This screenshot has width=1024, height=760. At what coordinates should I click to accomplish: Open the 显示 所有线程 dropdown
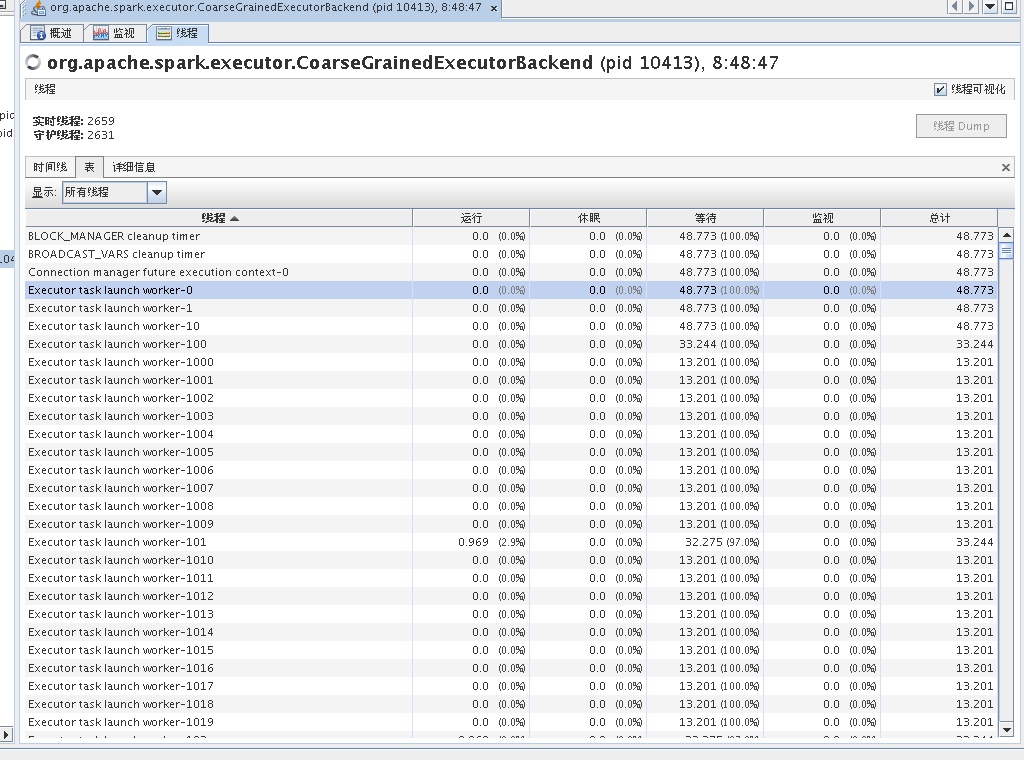tap(157, 192)
